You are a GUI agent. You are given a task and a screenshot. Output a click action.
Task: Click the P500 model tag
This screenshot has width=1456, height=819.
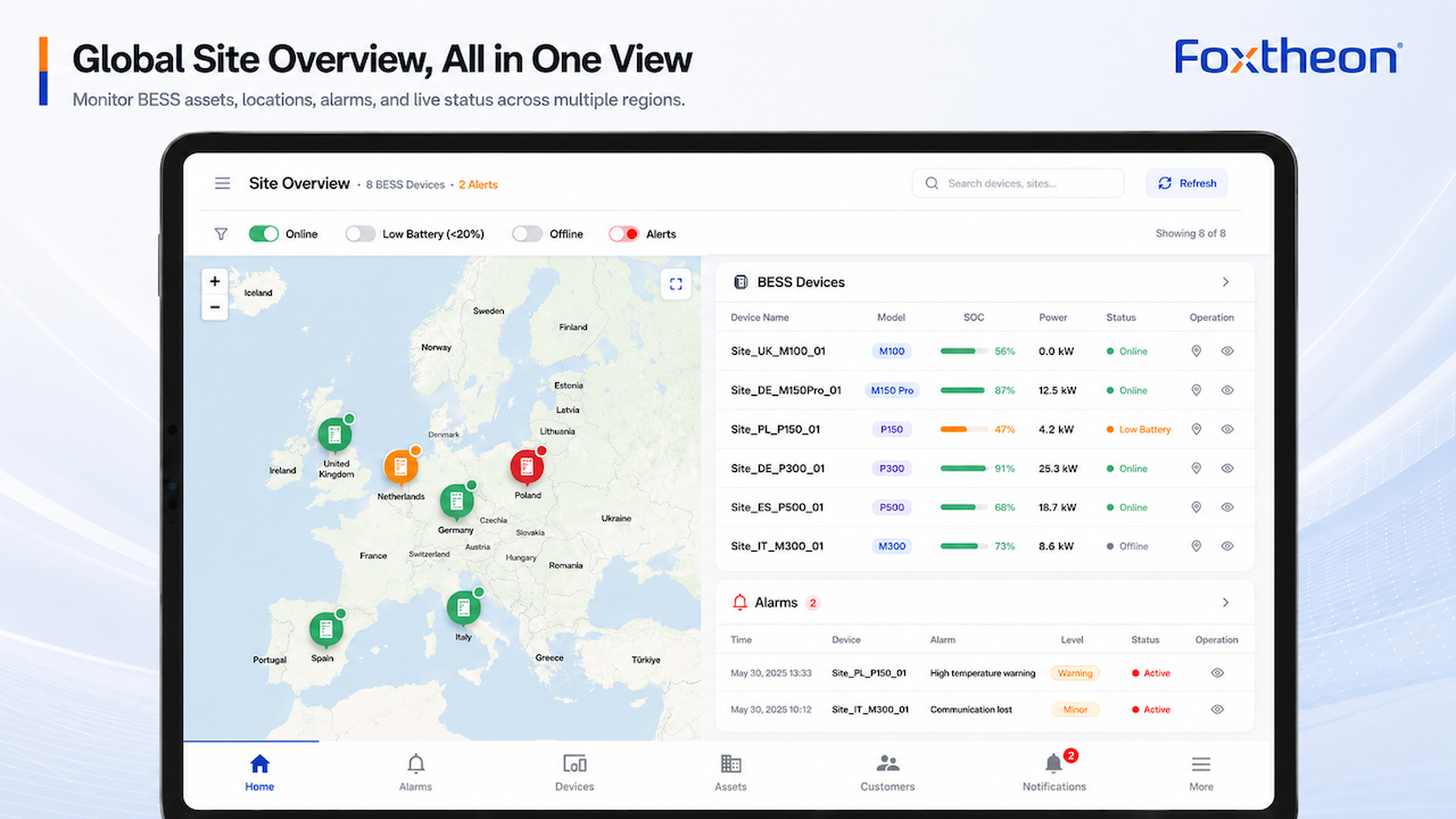tap(892, 507)
